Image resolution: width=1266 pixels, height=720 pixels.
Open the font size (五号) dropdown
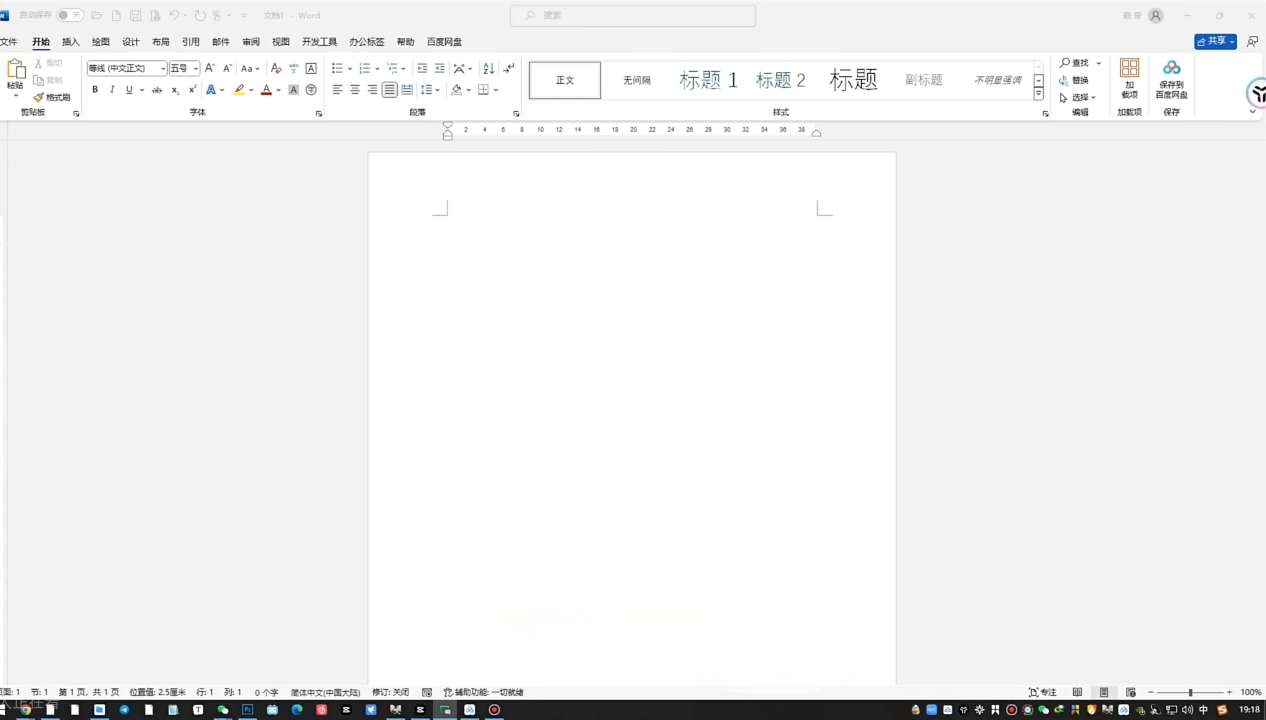(196, 69)
